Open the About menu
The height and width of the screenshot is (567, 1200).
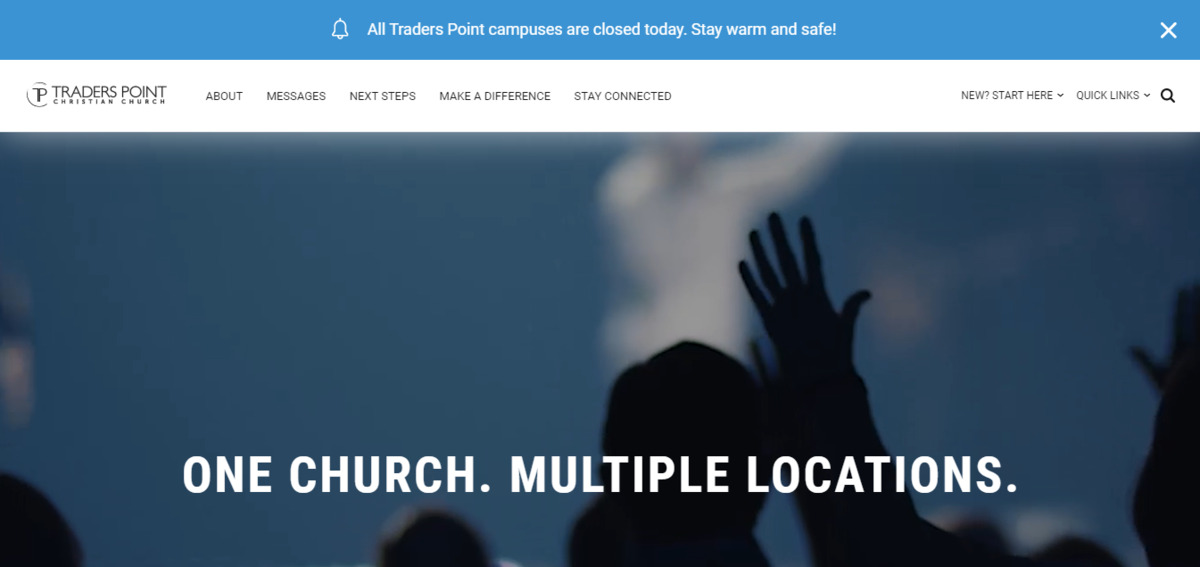(224, 96)
